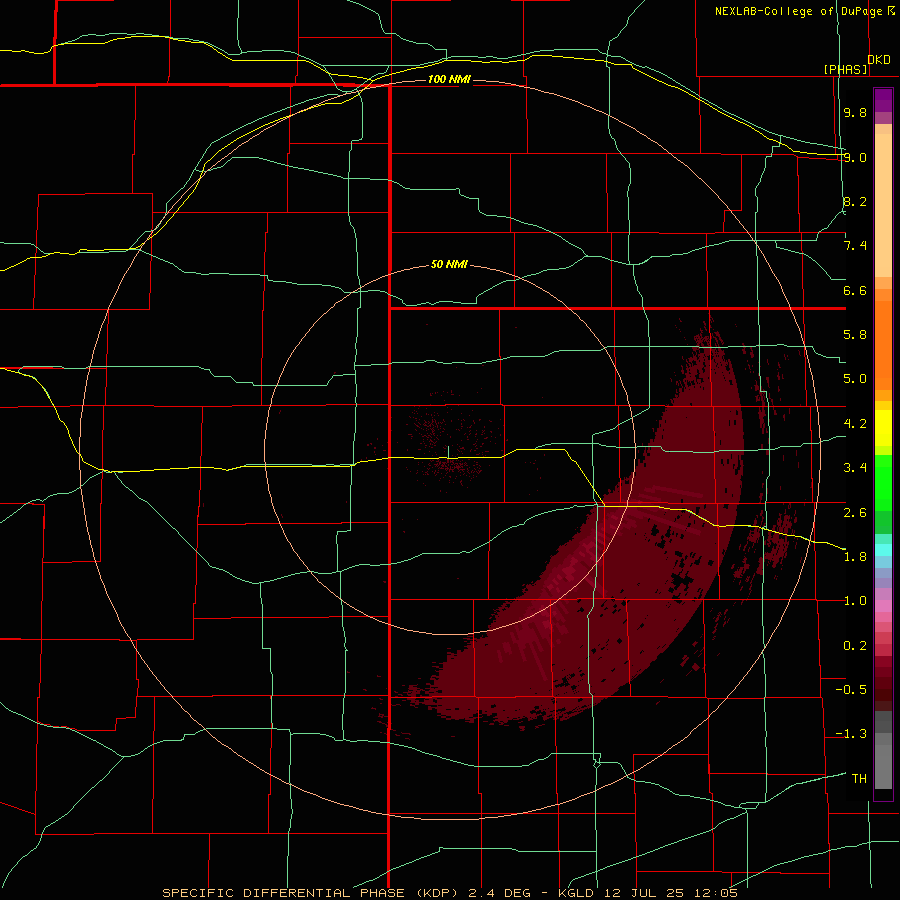Click the cyan band of the color scale
The height and width of the screenshot is (900, 900).
click(x=883, y=550)
